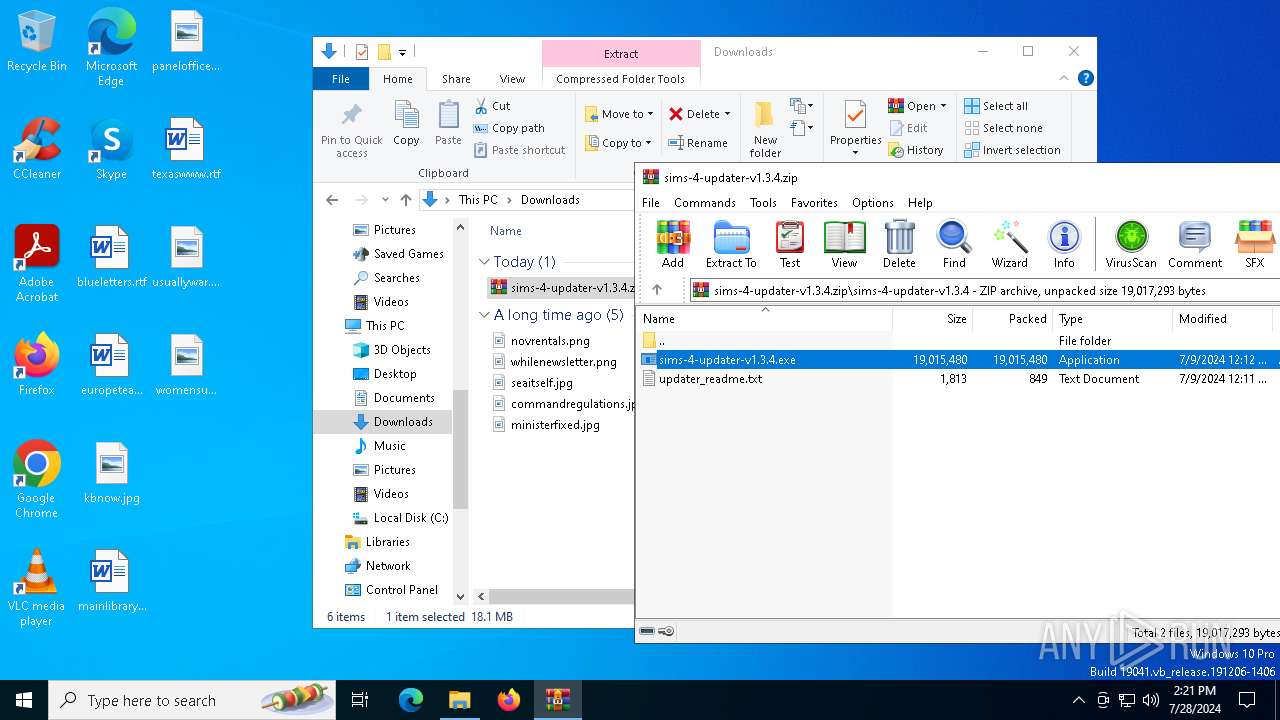Open Recycle Bin desktop icon

37,42
